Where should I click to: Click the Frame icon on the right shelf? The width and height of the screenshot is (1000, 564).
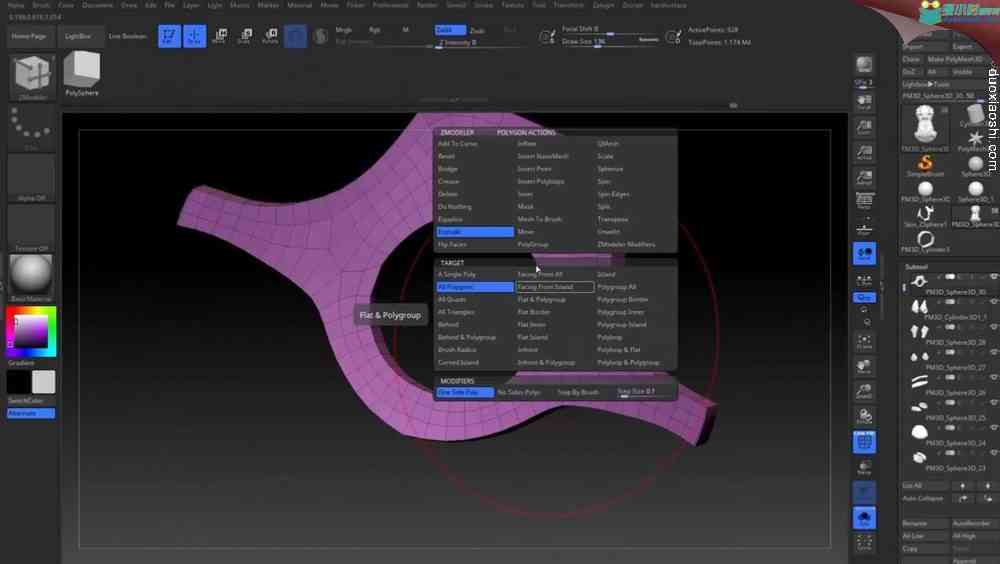click(x=864, y=342)
